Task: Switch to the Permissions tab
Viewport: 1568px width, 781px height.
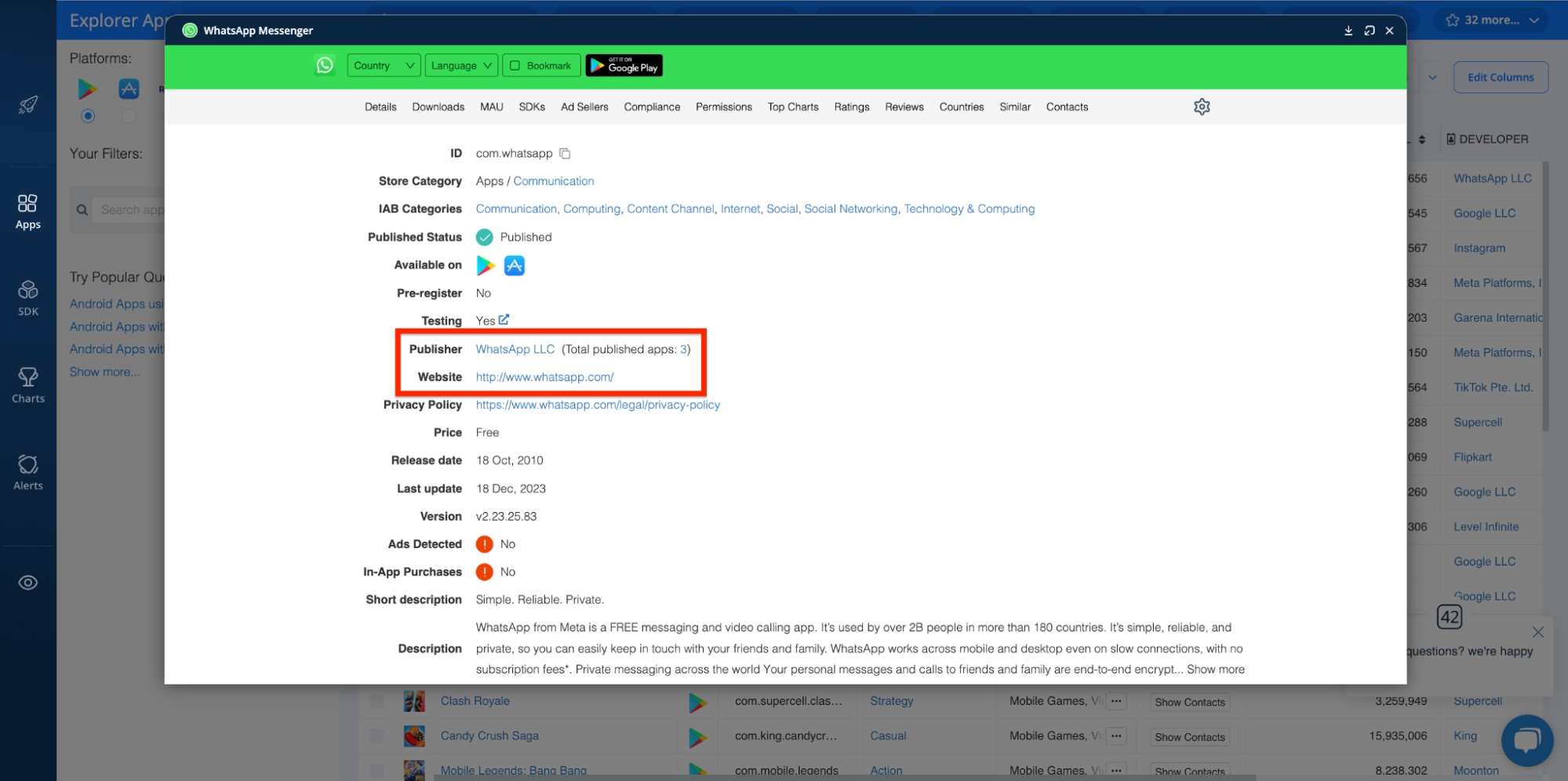Action: point(723,107)
